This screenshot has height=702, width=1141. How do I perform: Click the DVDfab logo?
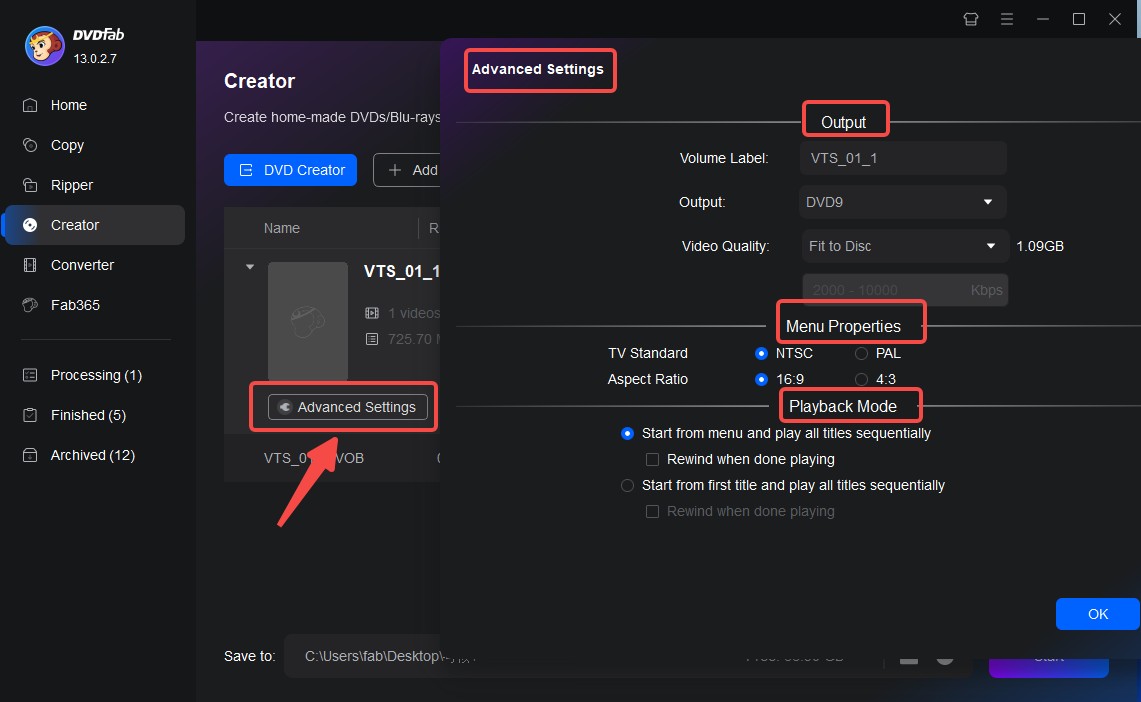pos(44,45)
